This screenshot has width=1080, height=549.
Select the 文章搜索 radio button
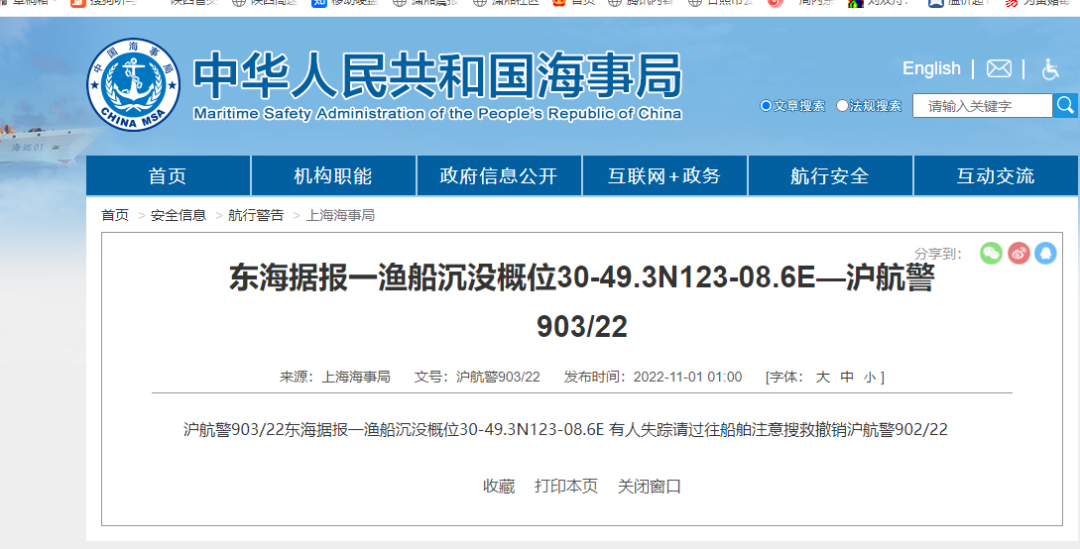pos(766,106)
